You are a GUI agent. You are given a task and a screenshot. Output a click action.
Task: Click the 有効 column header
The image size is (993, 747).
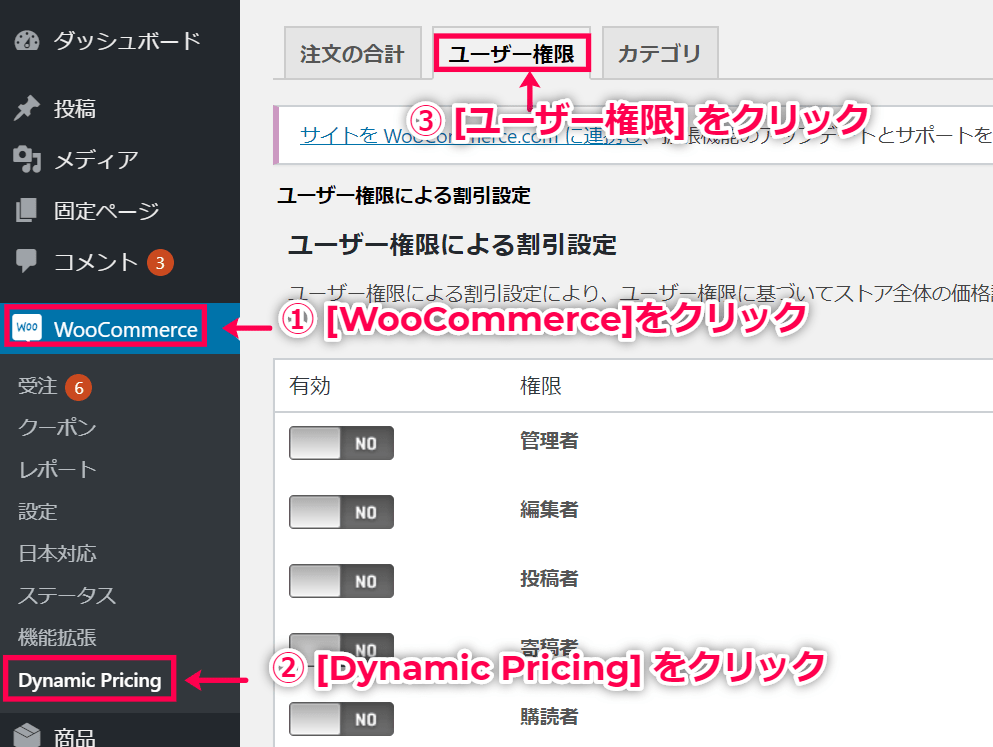click(310, 386)
